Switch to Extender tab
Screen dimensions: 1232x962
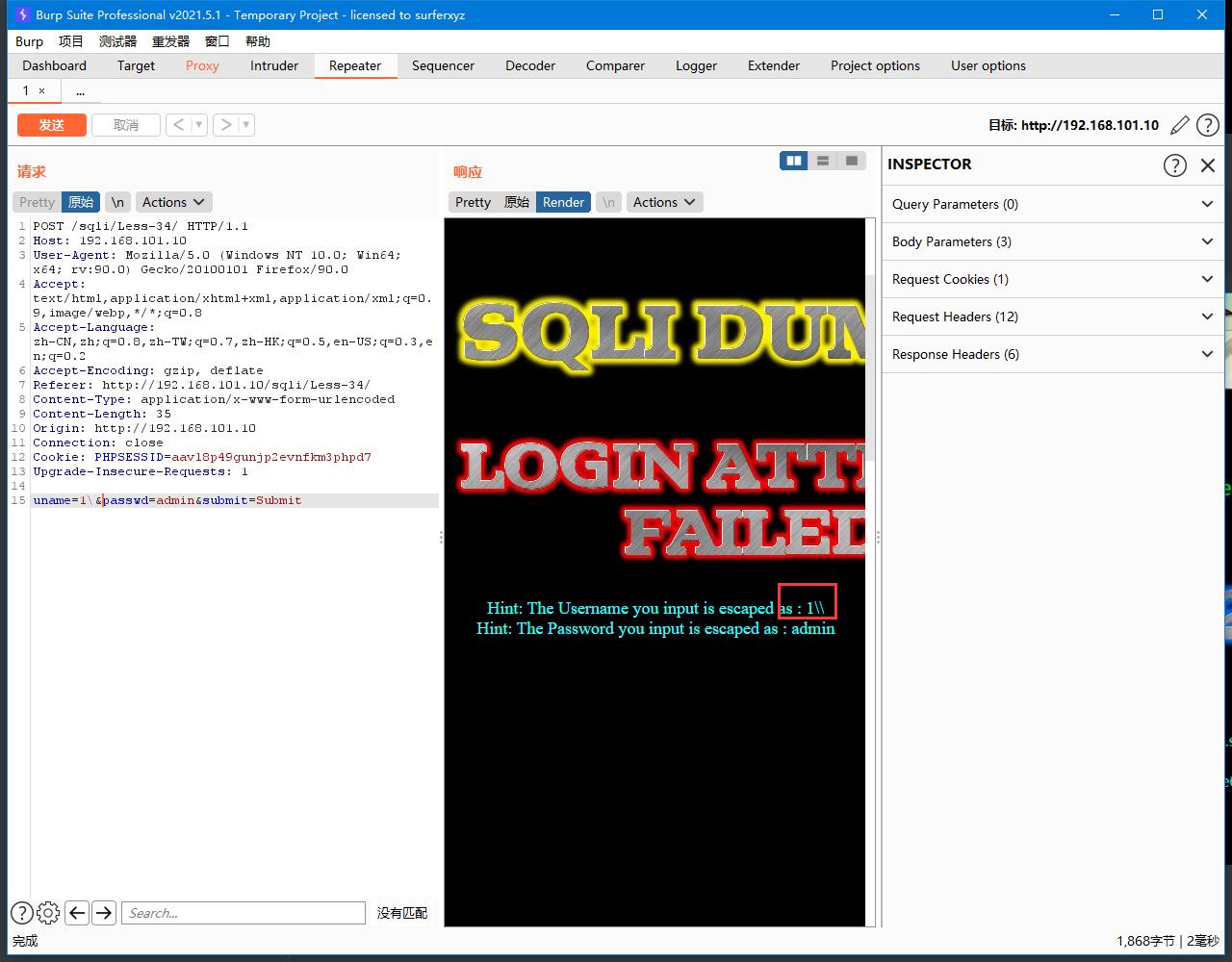(774, 65)
